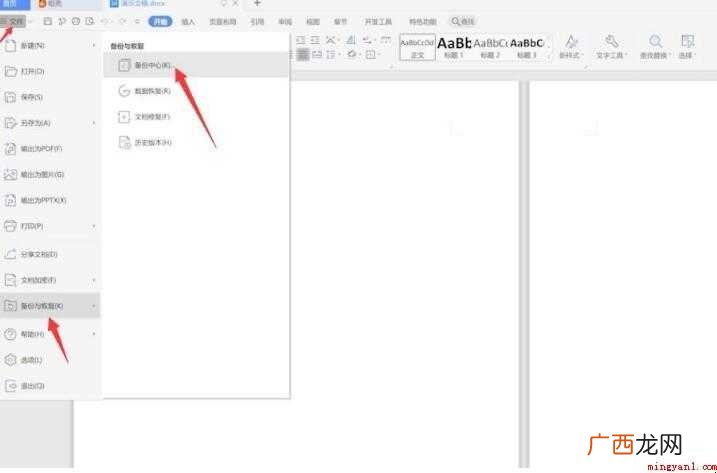Apply the 标题 1 heading style
This screenshot has height=473, width=717.
(454, 47)
